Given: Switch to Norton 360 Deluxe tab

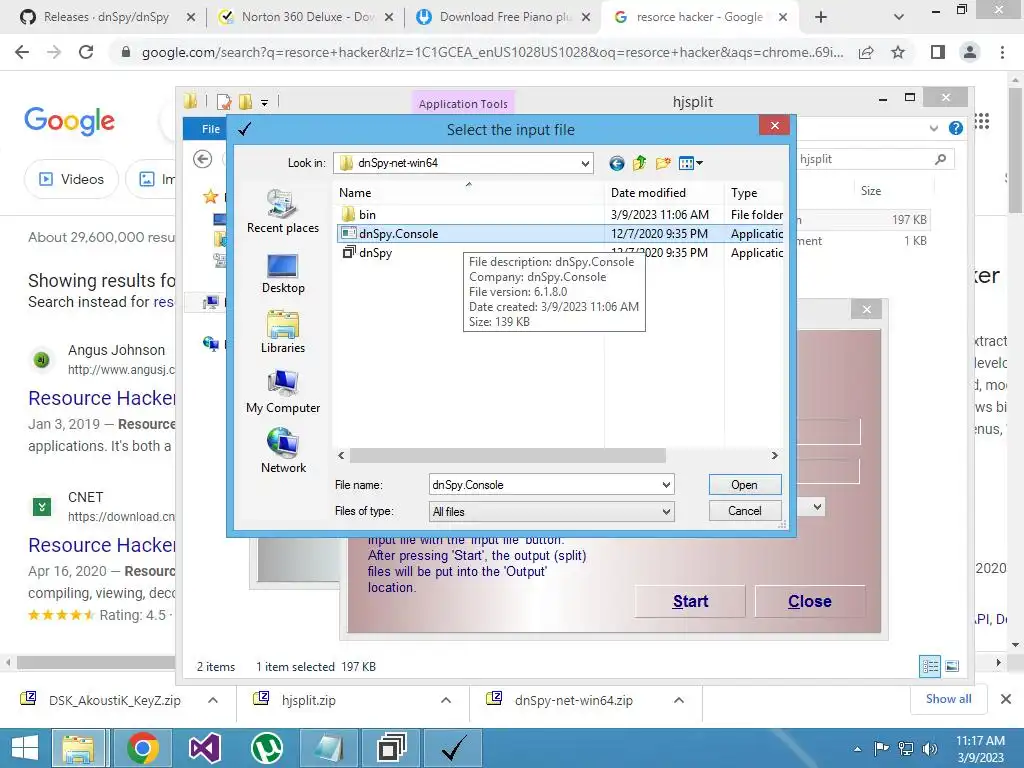Looking at the screenshot, I should click(x=307, y=17).
